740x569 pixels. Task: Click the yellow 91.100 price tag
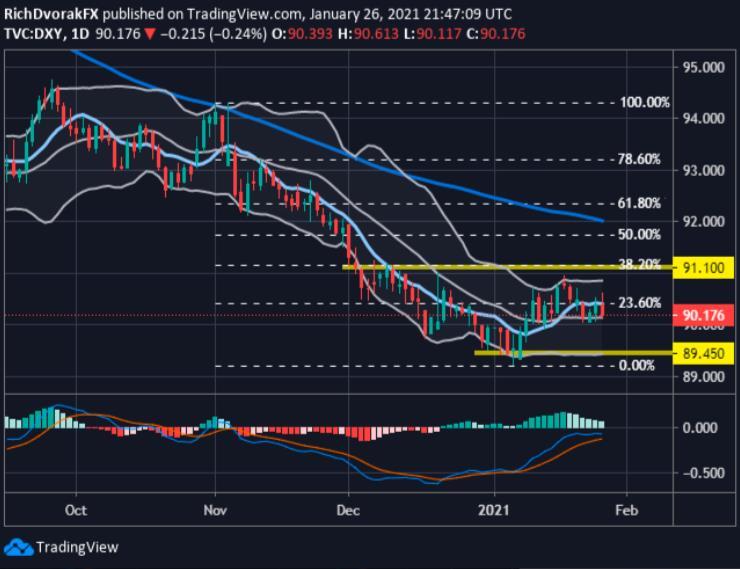[x=703, y=268]
